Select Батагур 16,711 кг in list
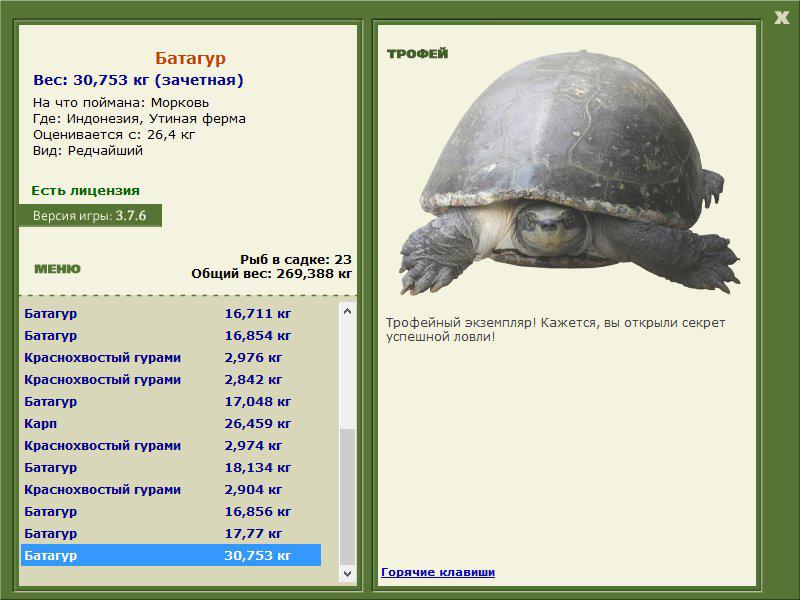 170,313
